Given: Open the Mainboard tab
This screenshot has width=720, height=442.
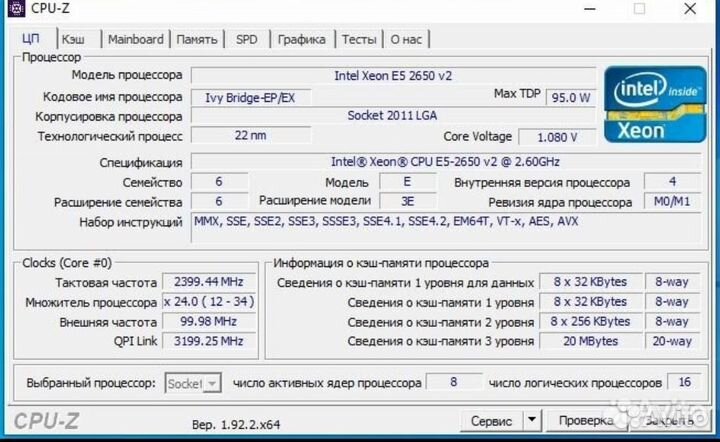Looking at the screenshot, I should pos(135,39).
